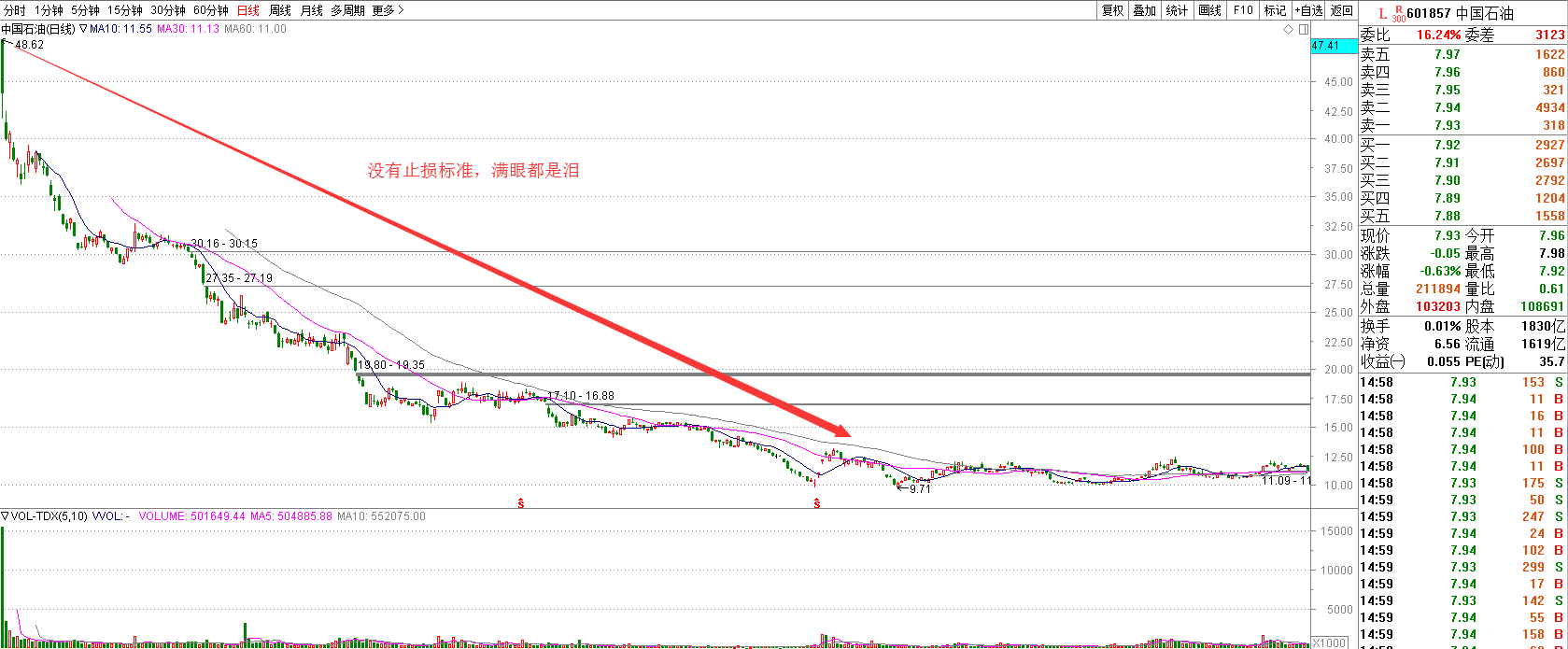Open the 统计 statistics tool
This screenshot has width=1568, height=649.
[x=1177, y=10]
